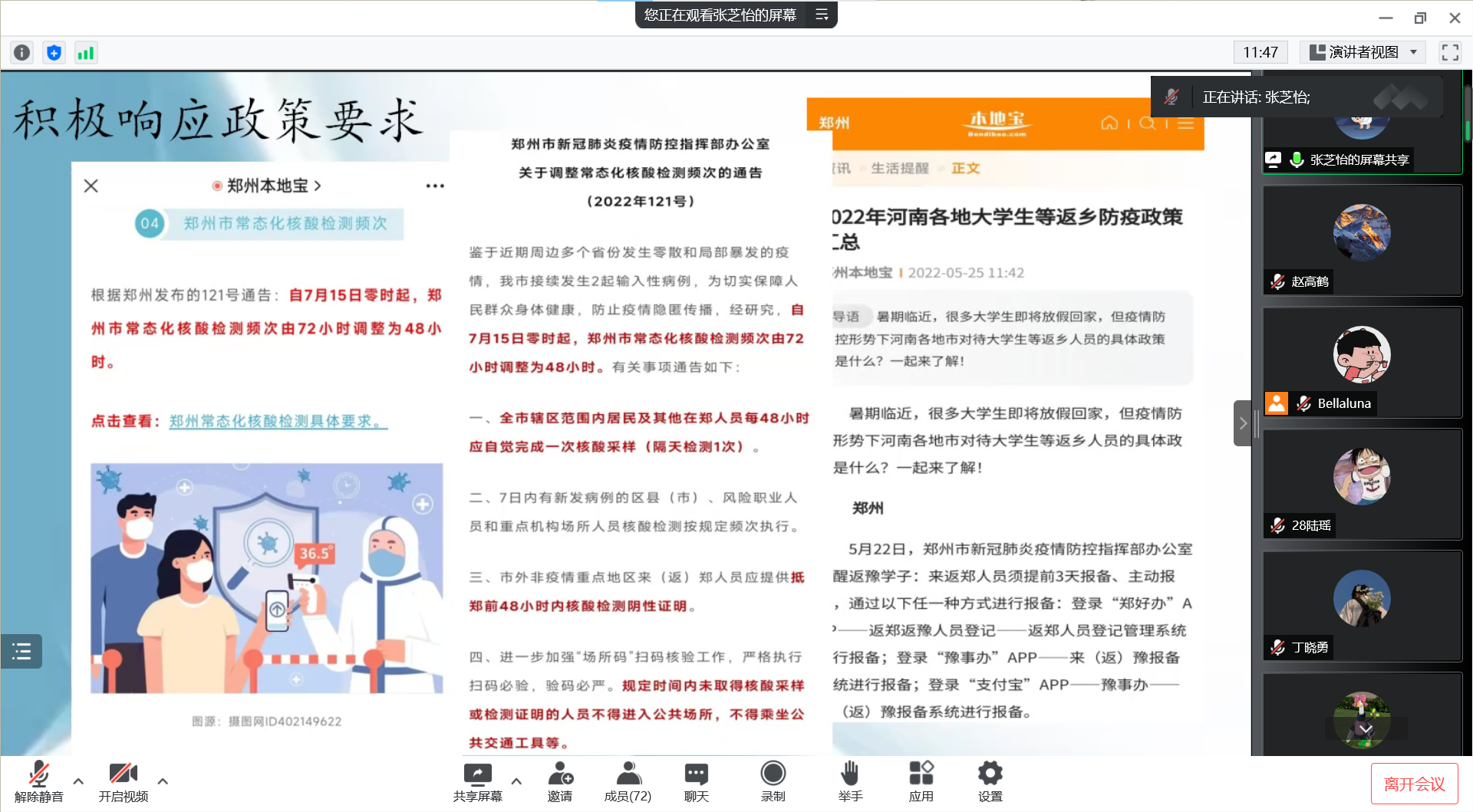Viewport: 1473px width, 812px height.
Task: Open the meeting info icon
Action: [x=22, y=52]
